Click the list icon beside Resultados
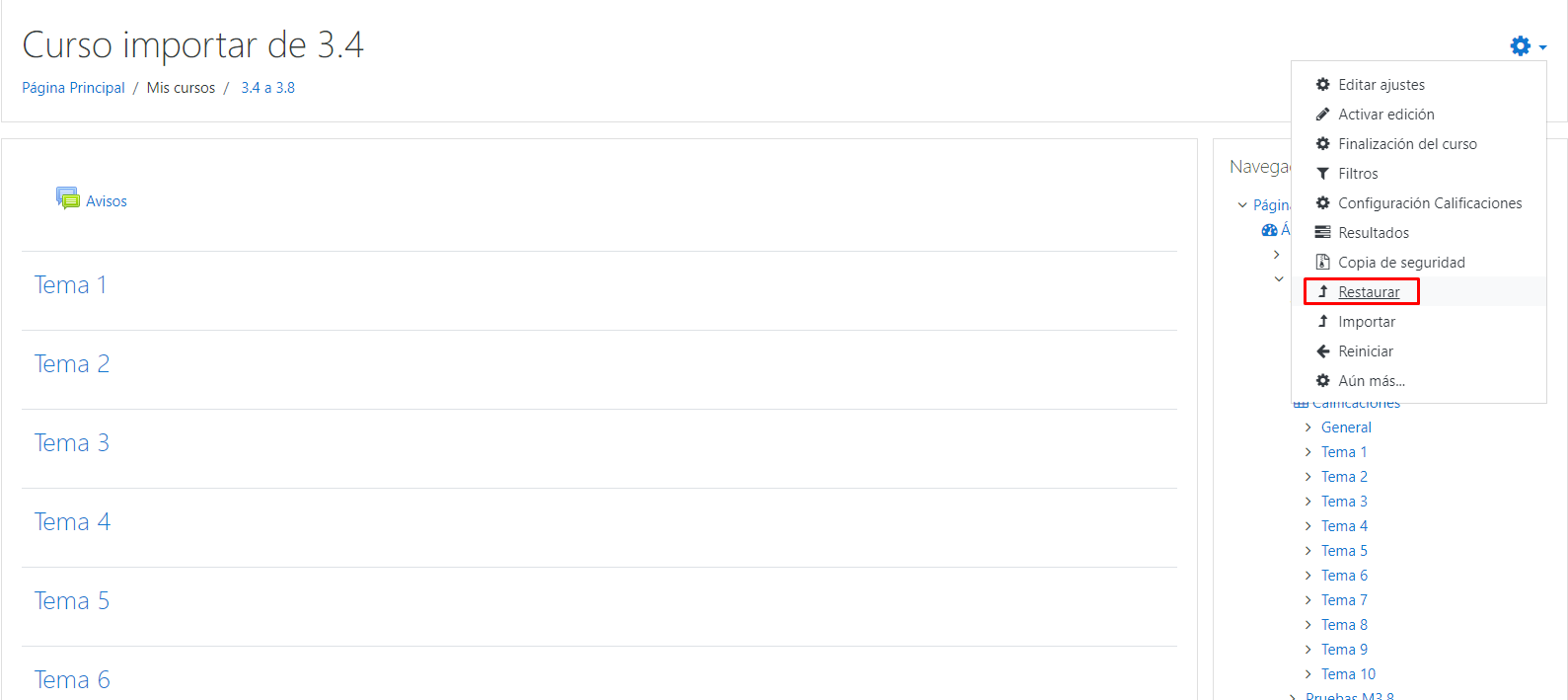 click(x=1323, y=233)
